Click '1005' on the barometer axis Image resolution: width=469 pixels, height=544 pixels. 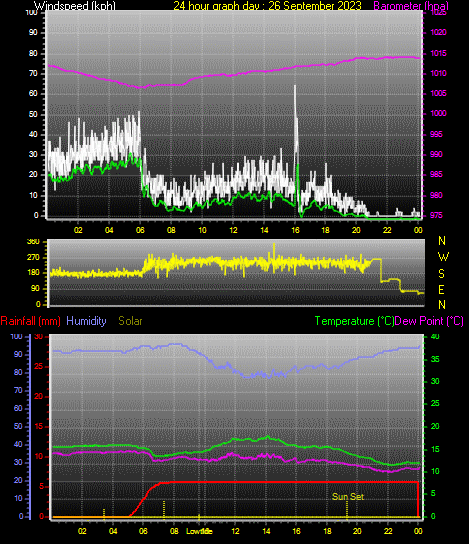pyautogui.click(x=438, y=94)
